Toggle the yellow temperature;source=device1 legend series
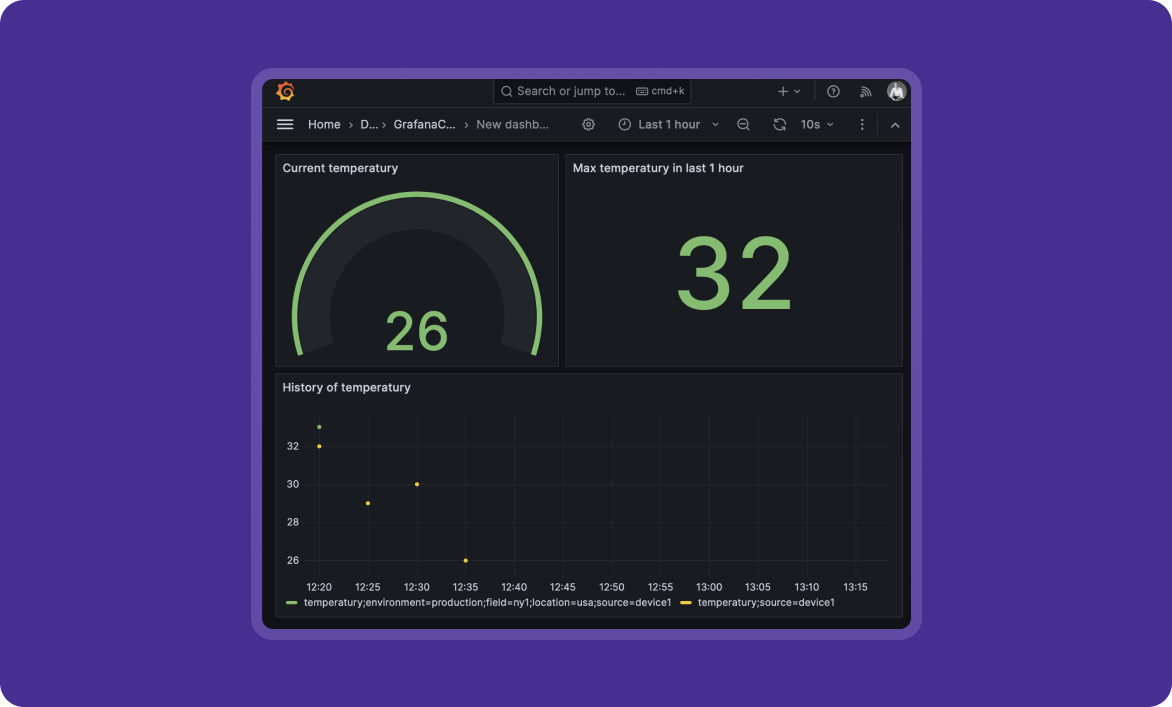 [765, 603]
